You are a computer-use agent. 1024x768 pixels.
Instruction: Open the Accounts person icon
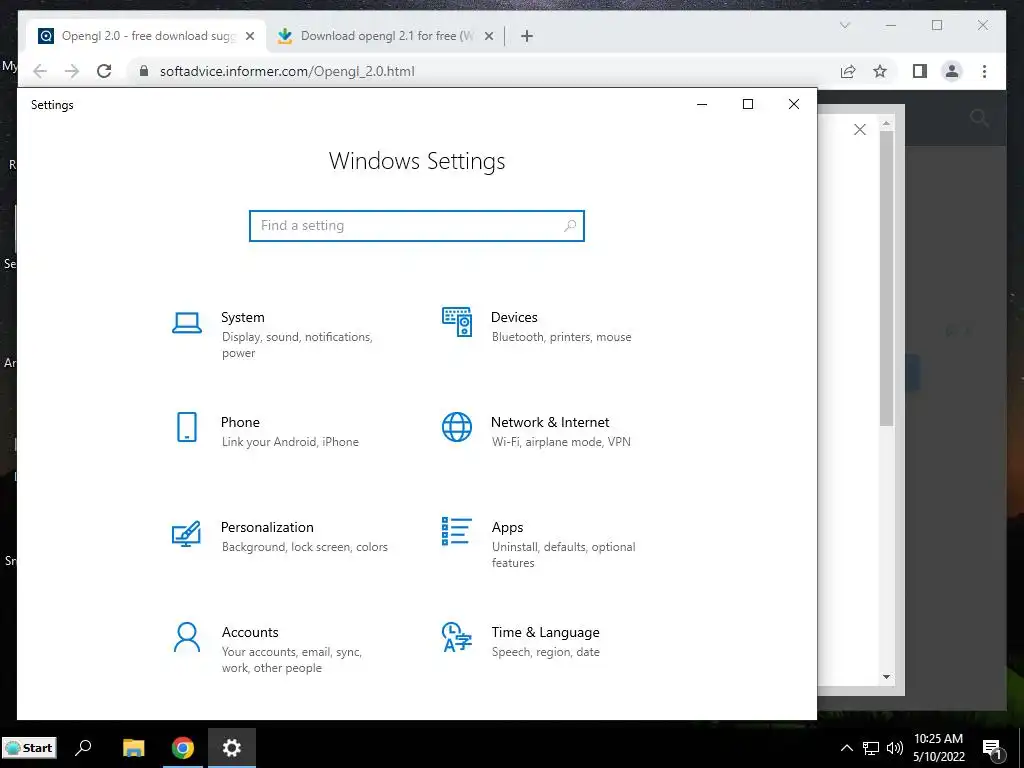(x=187, y=637)
